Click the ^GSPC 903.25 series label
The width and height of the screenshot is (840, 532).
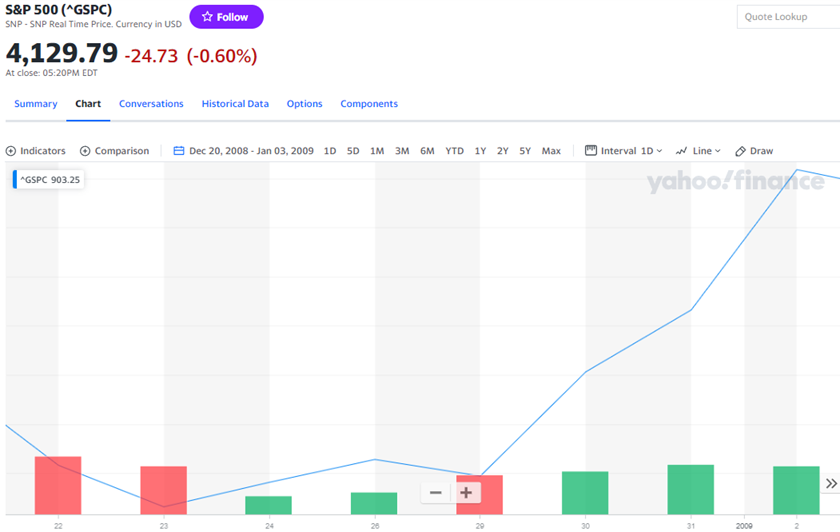coord(49,179)
